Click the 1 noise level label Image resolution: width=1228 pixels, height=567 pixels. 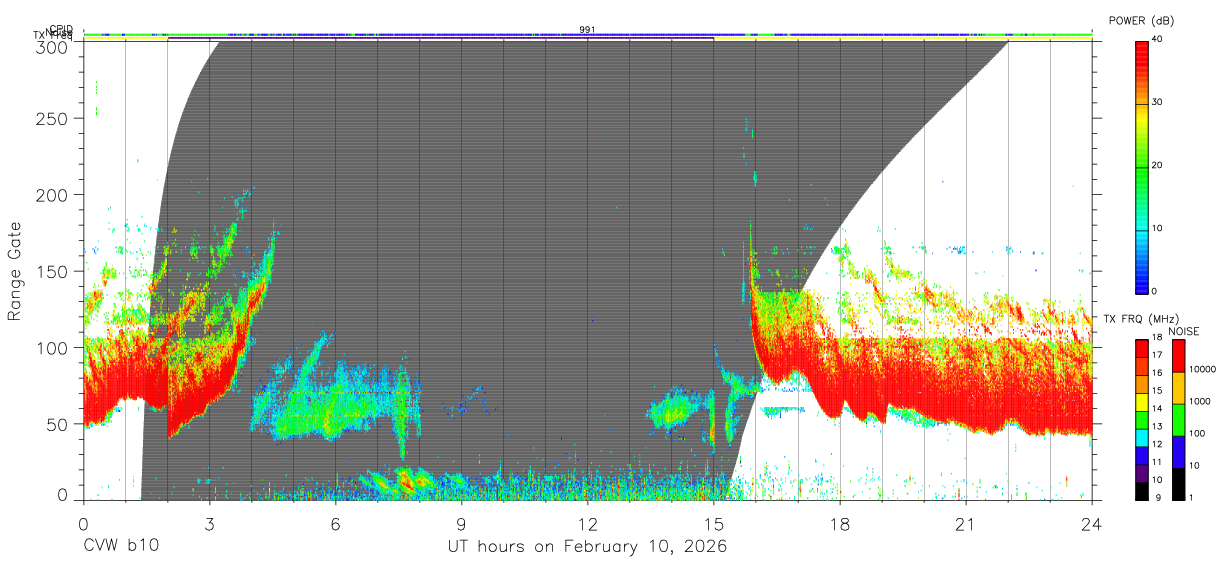[1191, 497]
